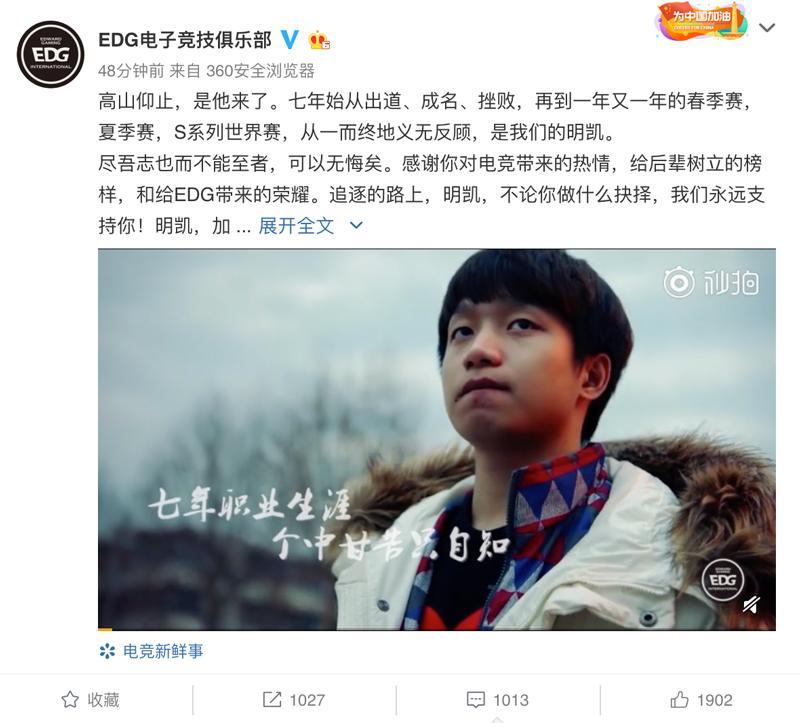The width and height of the screenshot is (800, 723).
Task: Click the blue verified V badge
Action: coord(289,39)
